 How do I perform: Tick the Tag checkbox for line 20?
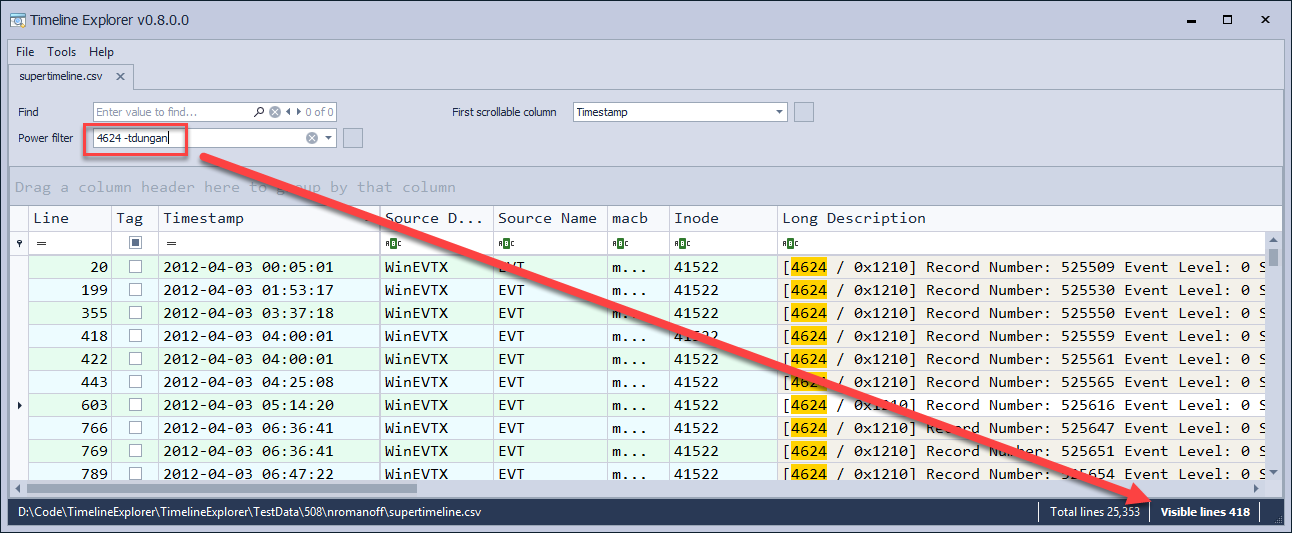click(x=135, y=267)
